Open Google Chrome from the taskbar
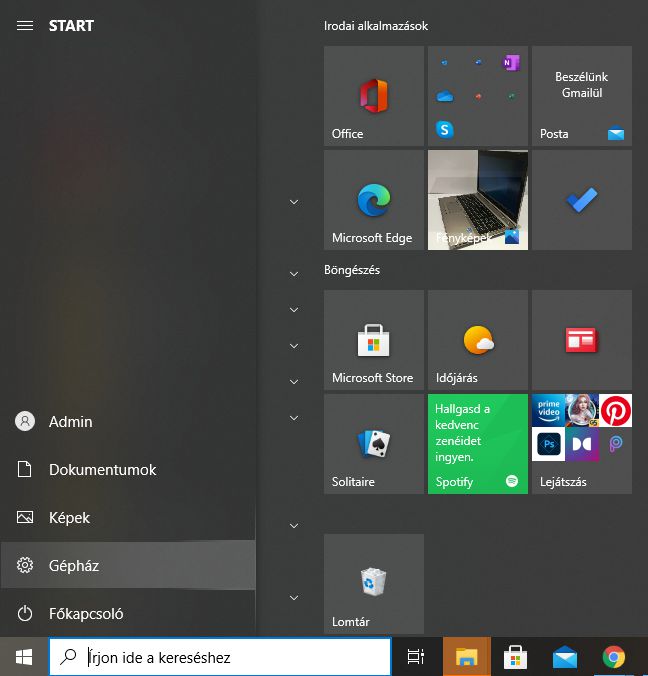This screenshot has width=648, height=676. pyautogui.click(x=614, y=657)
